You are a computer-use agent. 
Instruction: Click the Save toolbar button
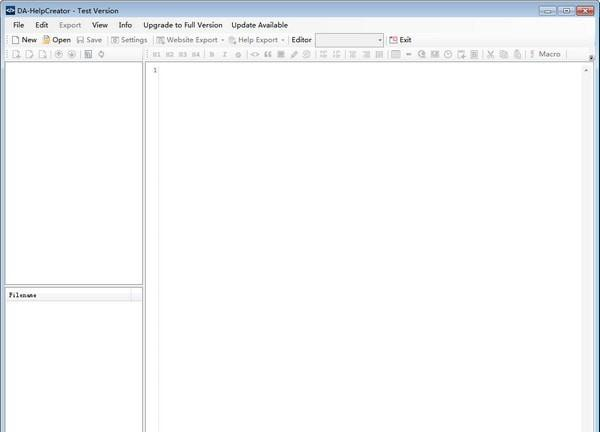pos(89,40)
